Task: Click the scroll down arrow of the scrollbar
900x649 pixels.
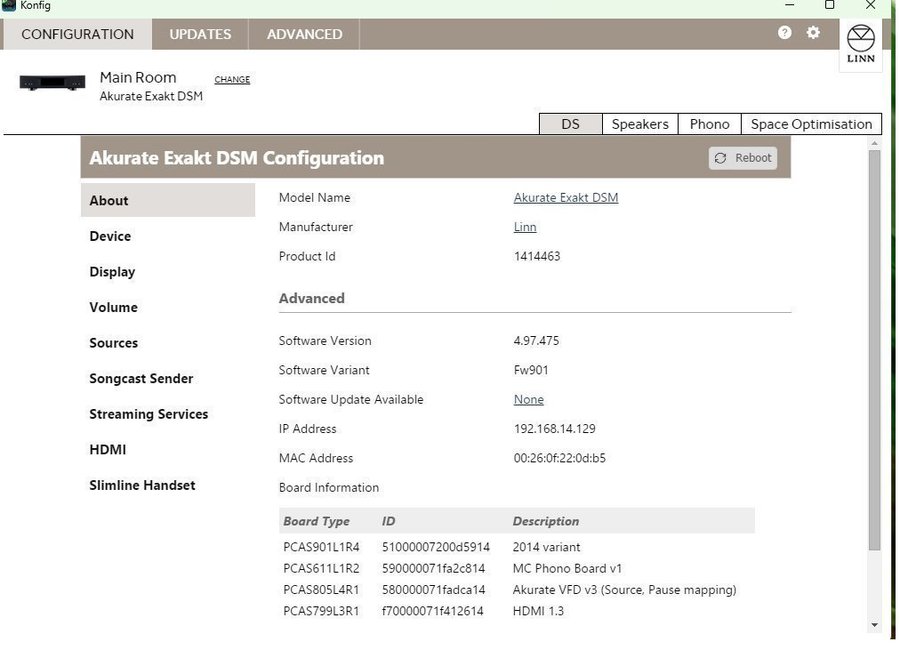Action: tap(874, 625)
